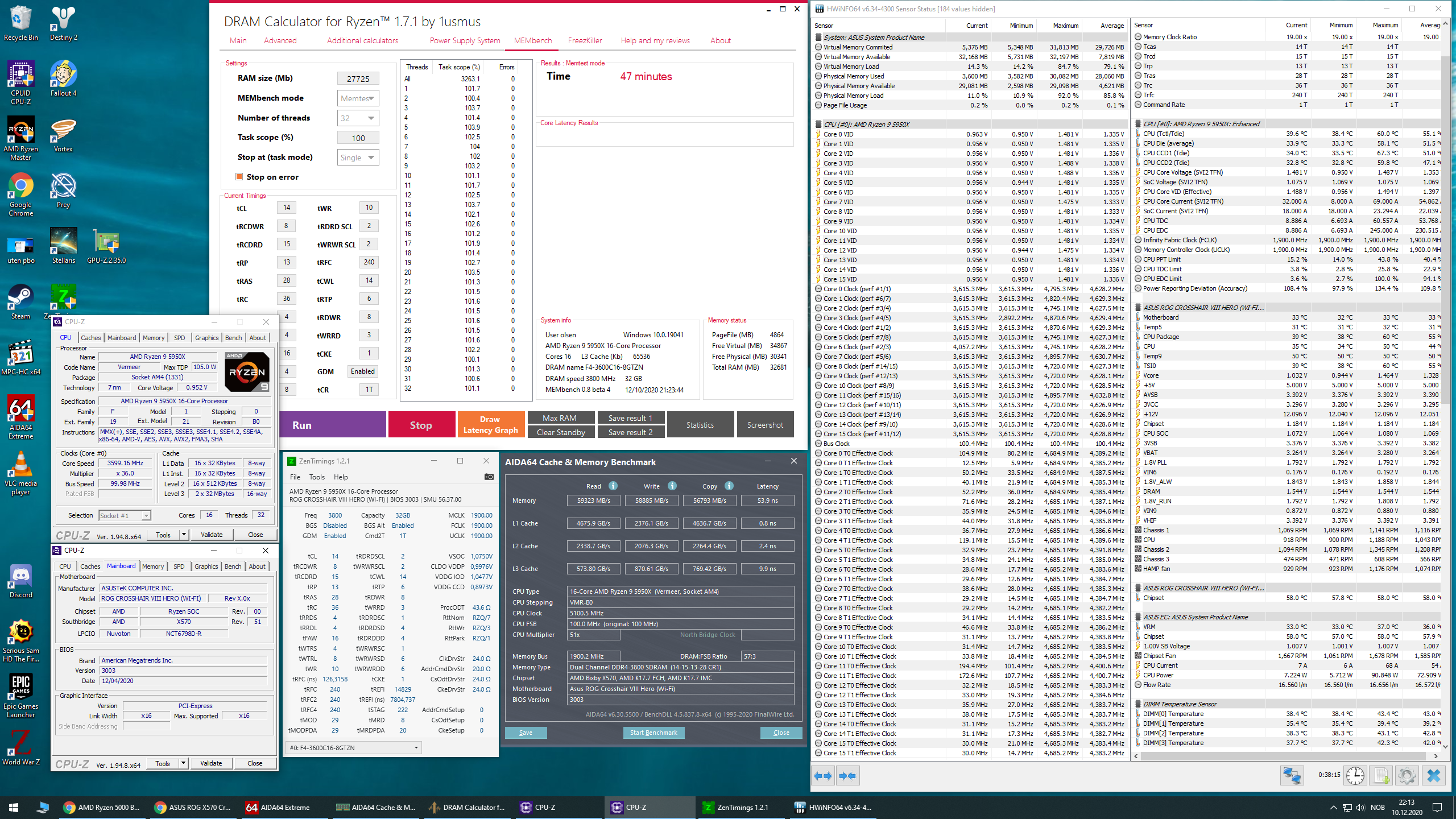
Task: Click the purple Run button
Action: coord(333,425)
